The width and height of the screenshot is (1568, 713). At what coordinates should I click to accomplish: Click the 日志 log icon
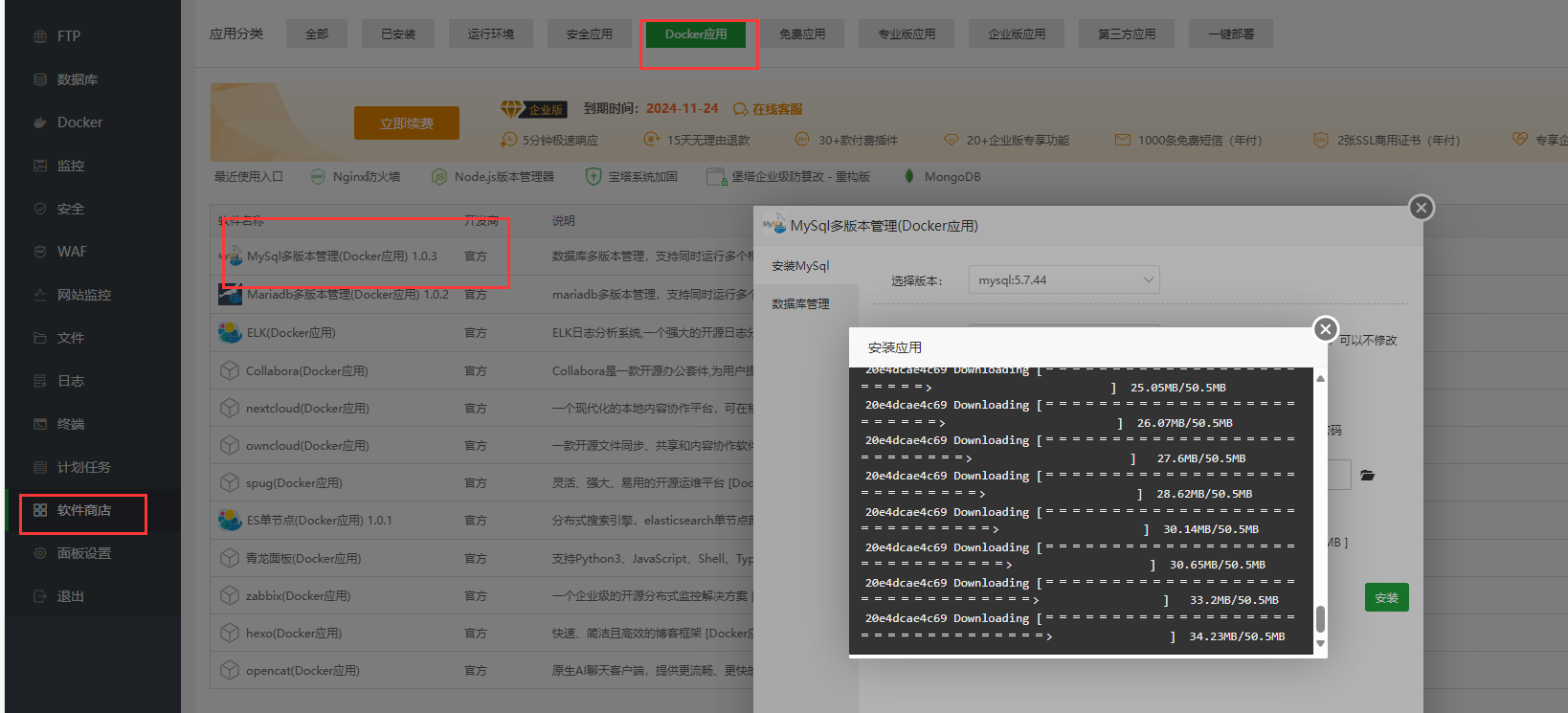coord(40,381)
